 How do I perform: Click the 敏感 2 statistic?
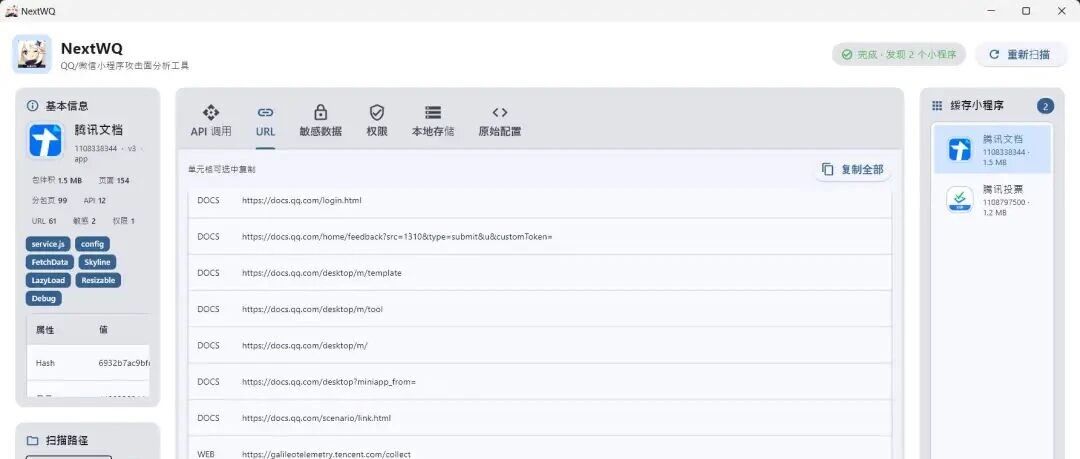point(84,221)
